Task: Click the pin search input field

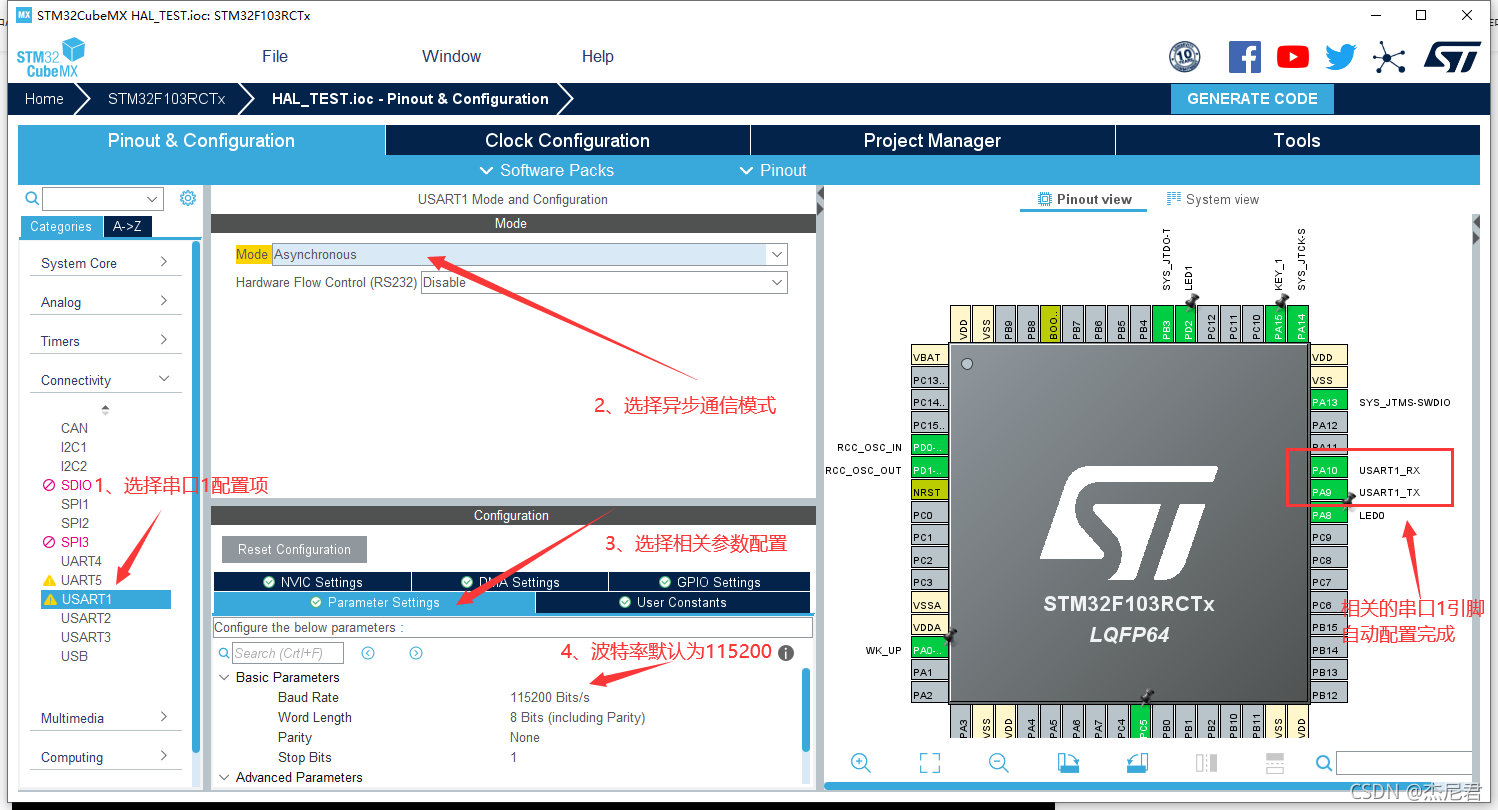Action: tap(1404, 763)
